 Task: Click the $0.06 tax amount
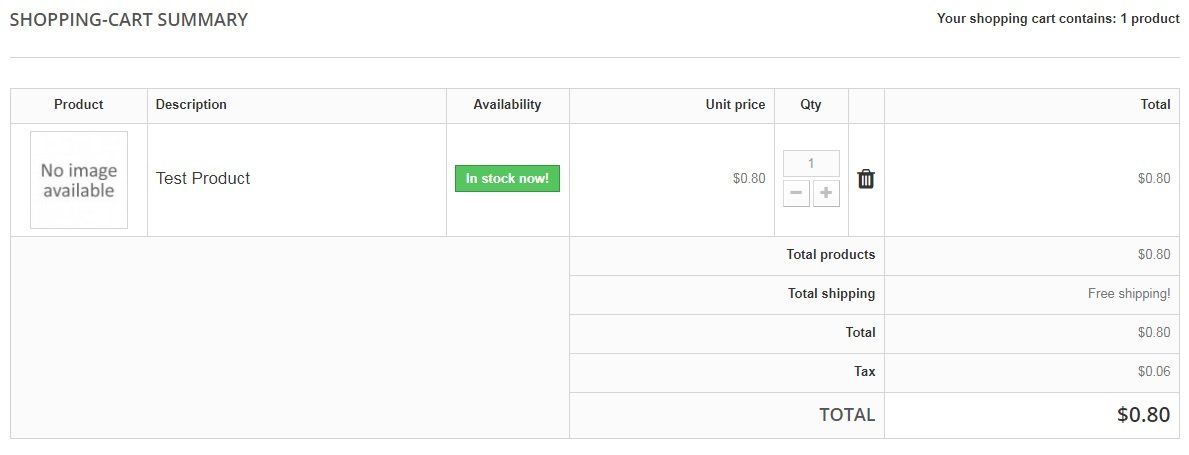pyautogui.click(x=1153, y=372)
